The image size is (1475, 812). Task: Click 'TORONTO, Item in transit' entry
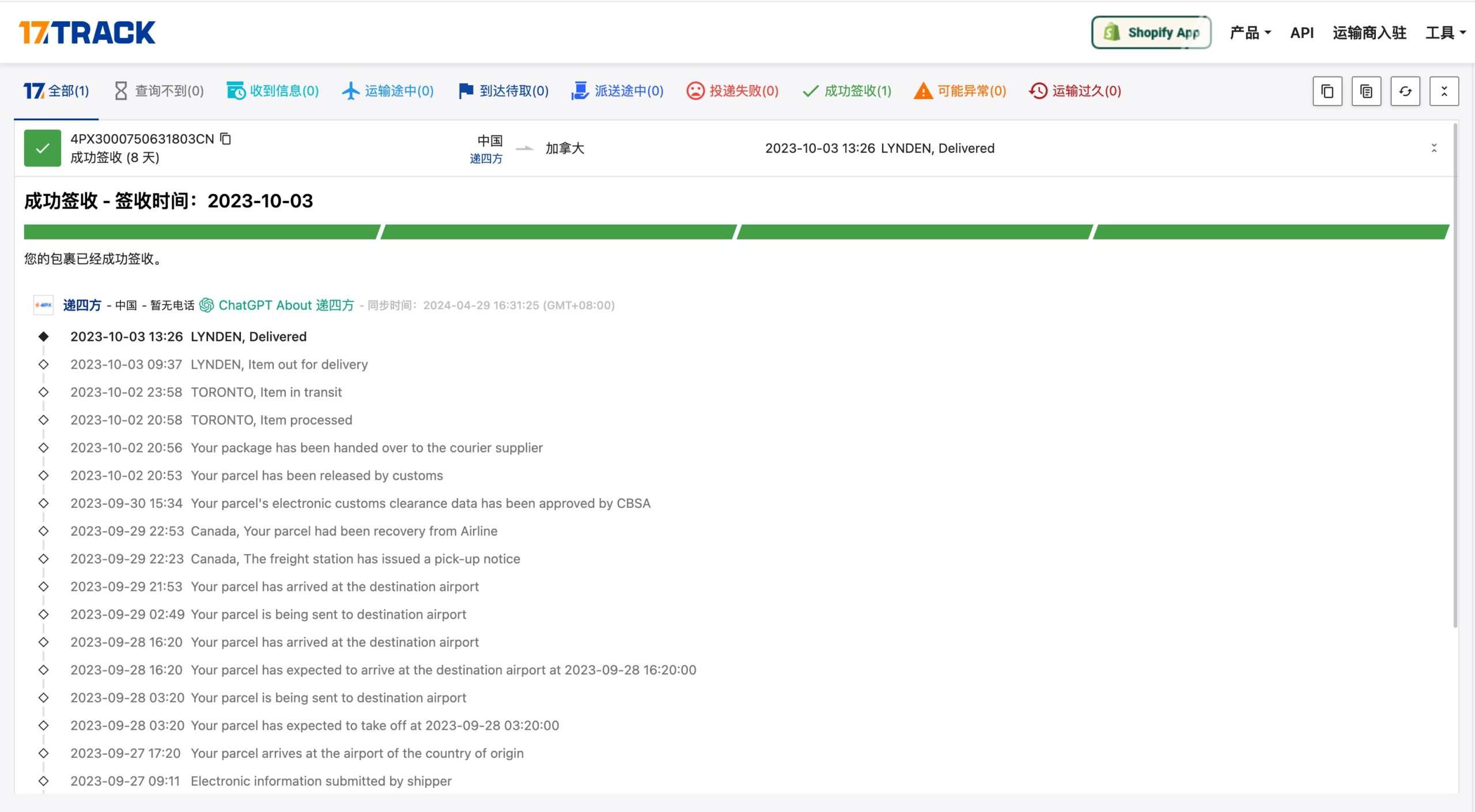point(266,392)
